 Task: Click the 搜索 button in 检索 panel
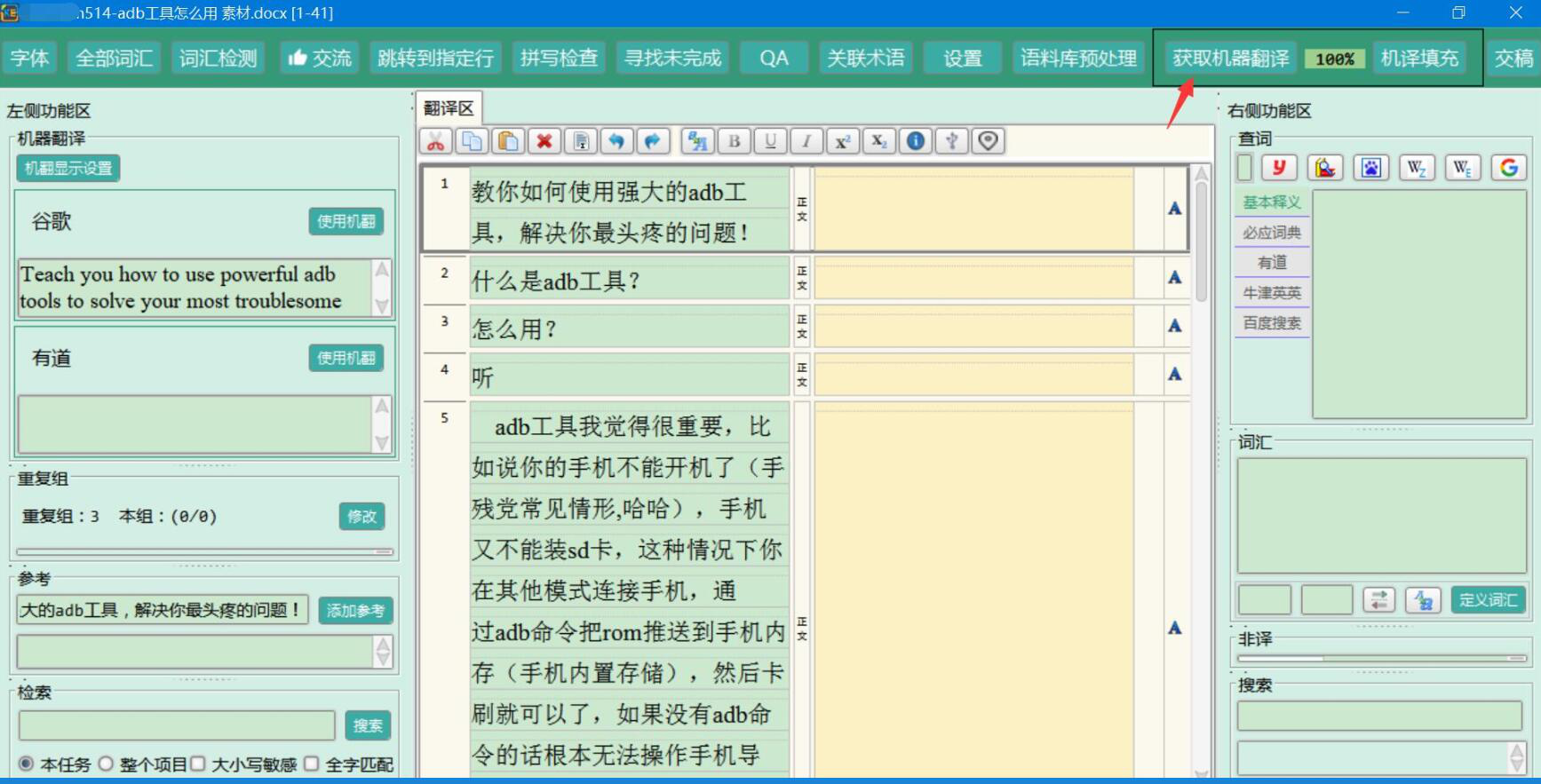(368, 725)
